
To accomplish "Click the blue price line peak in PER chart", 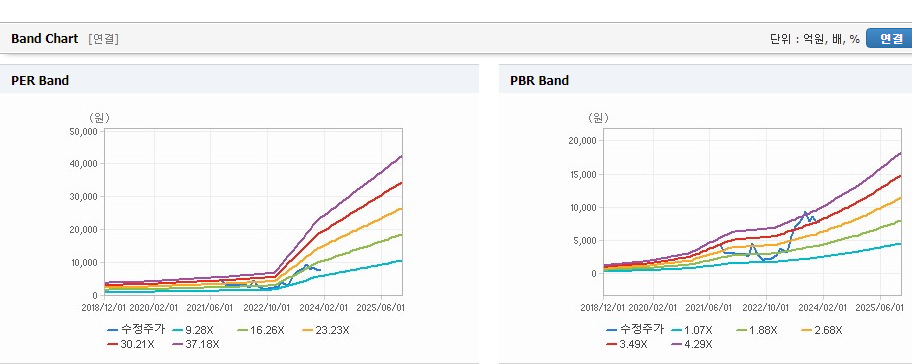I will click(x=306, y=265).
